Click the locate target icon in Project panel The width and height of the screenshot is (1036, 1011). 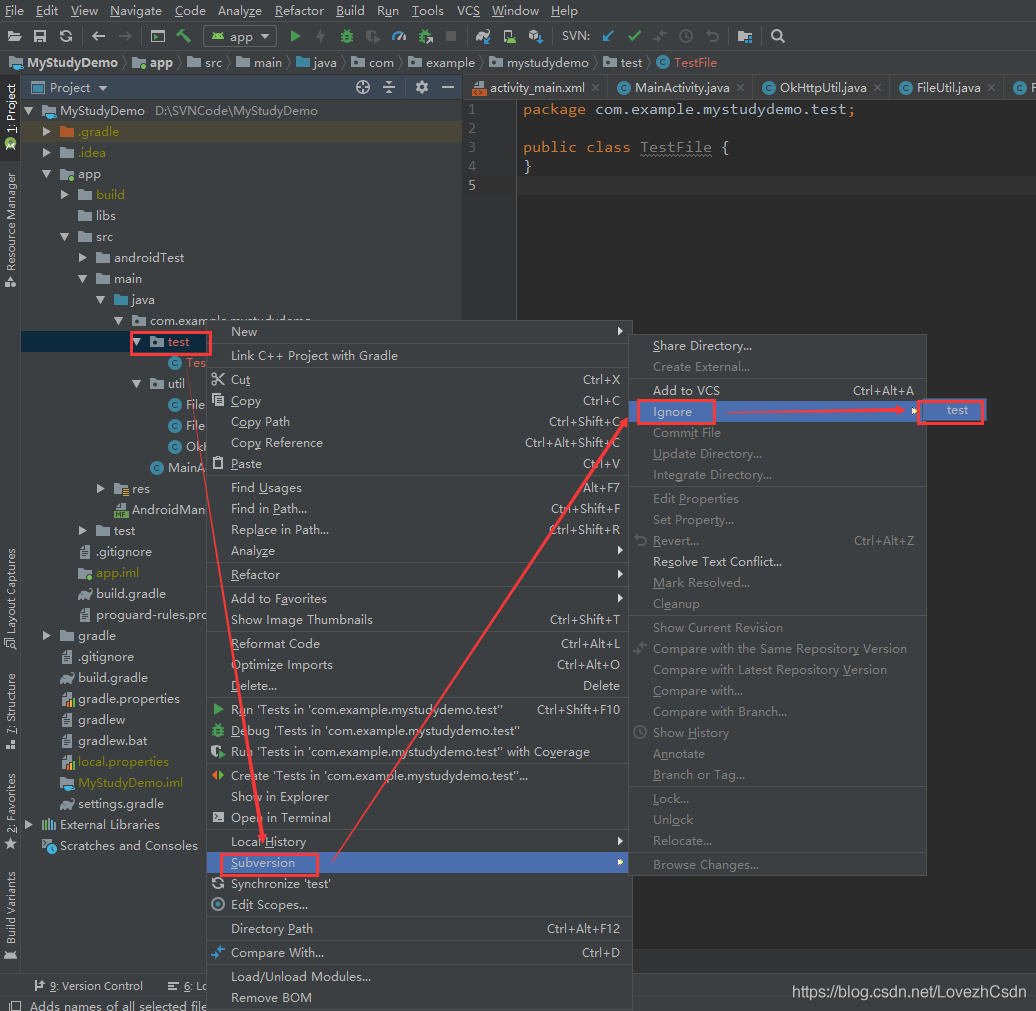point(363,88)
